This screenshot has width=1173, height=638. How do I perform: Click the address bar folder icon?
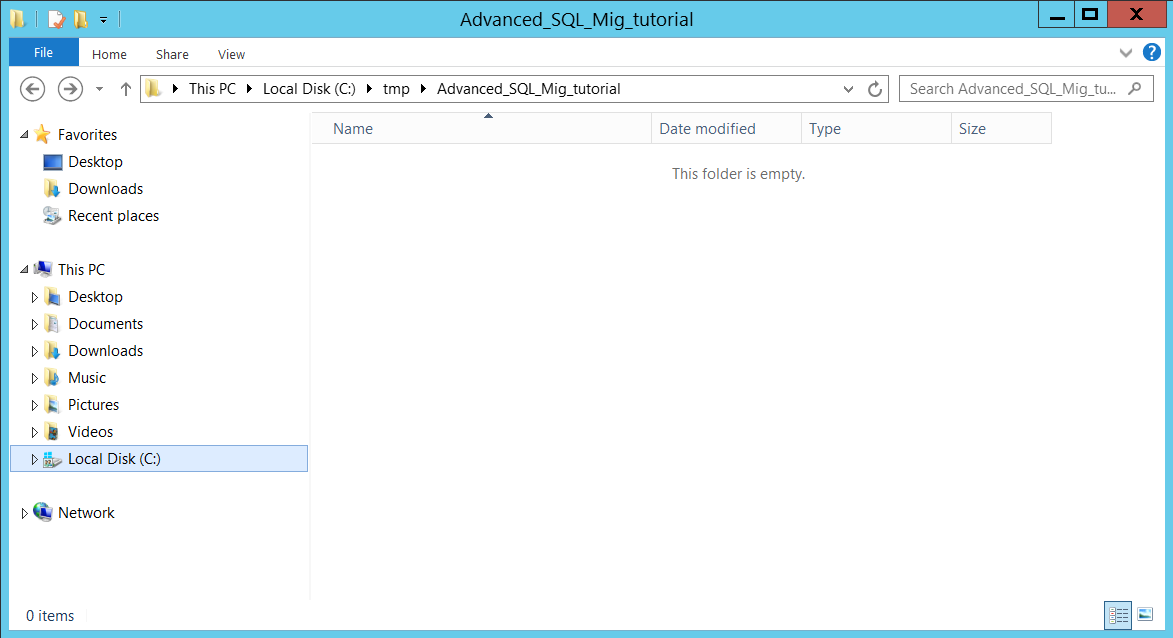153,89
